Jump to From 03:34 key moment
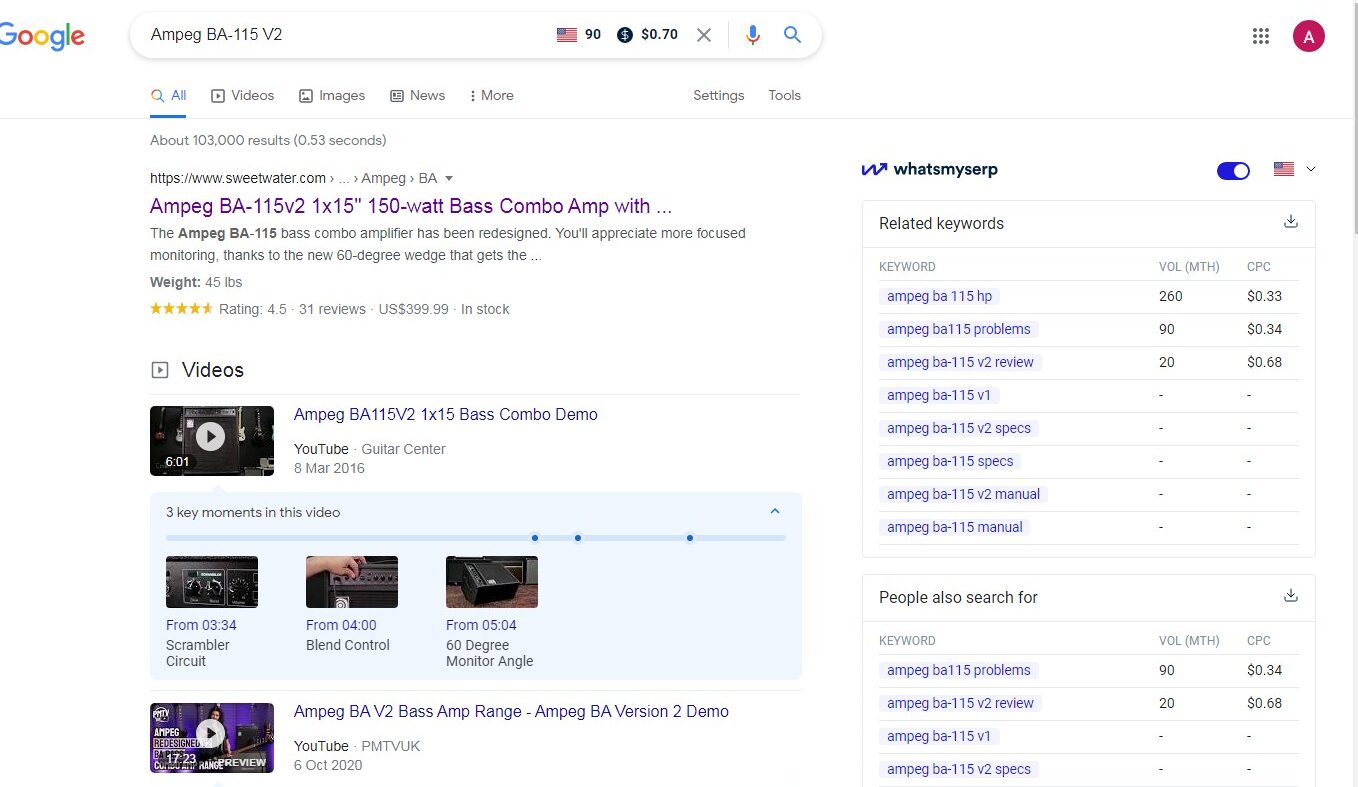This screenshot has height=787, width=1358. (x=201, y=625)
